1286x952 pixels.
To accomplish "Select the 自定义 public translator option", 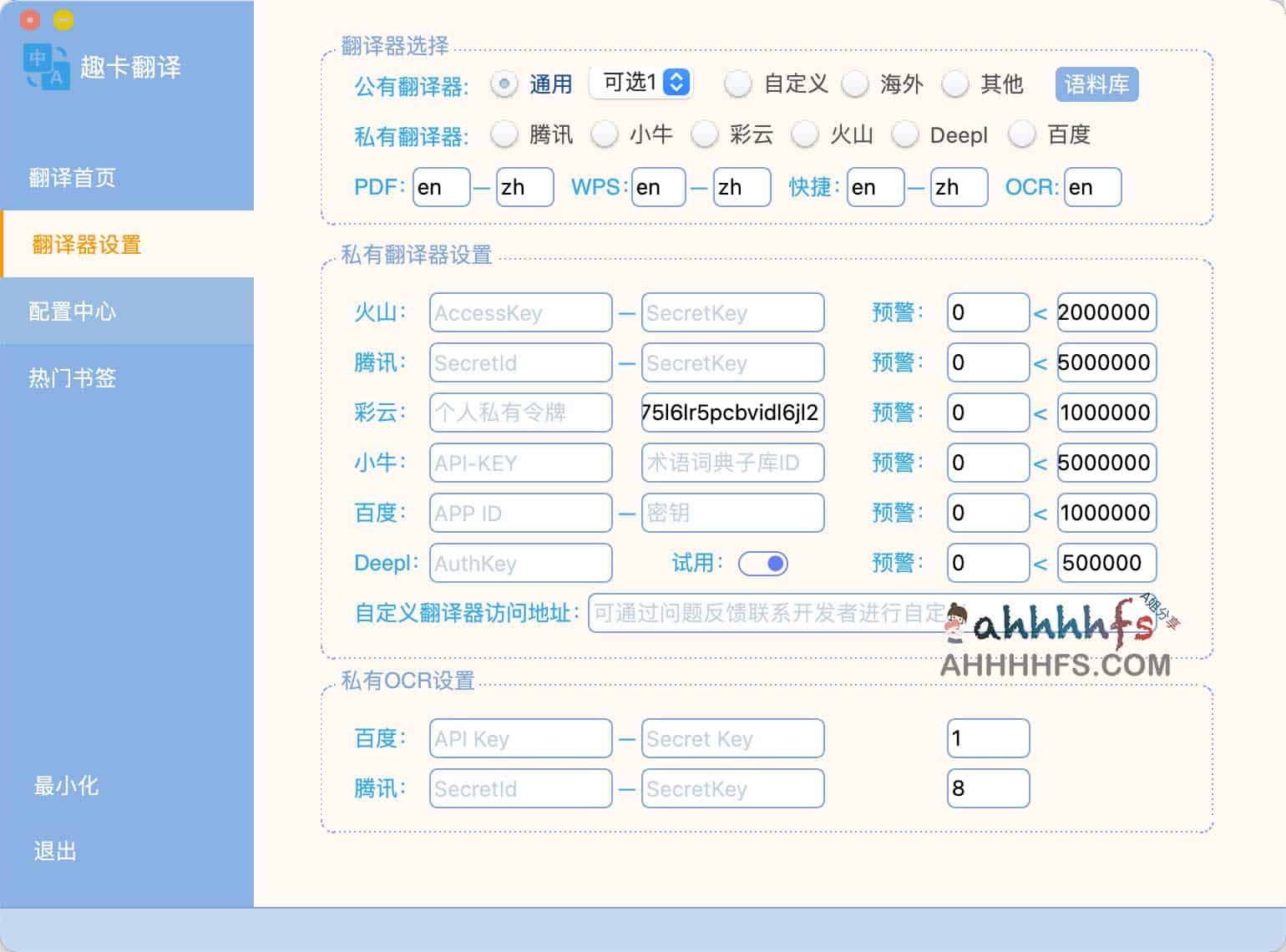I will pyautogui.click(x=738, y=84).
